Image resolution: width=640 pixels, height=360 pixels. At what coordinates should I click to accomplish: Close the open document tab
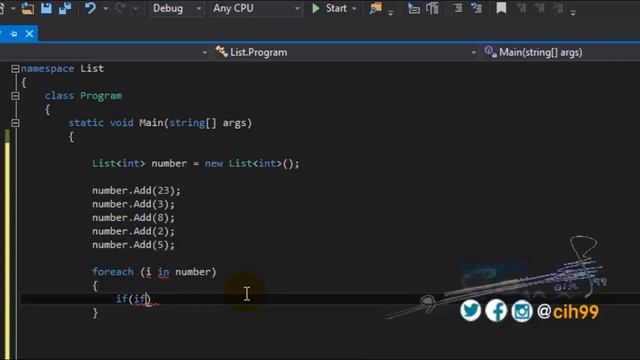click(29, 34)
